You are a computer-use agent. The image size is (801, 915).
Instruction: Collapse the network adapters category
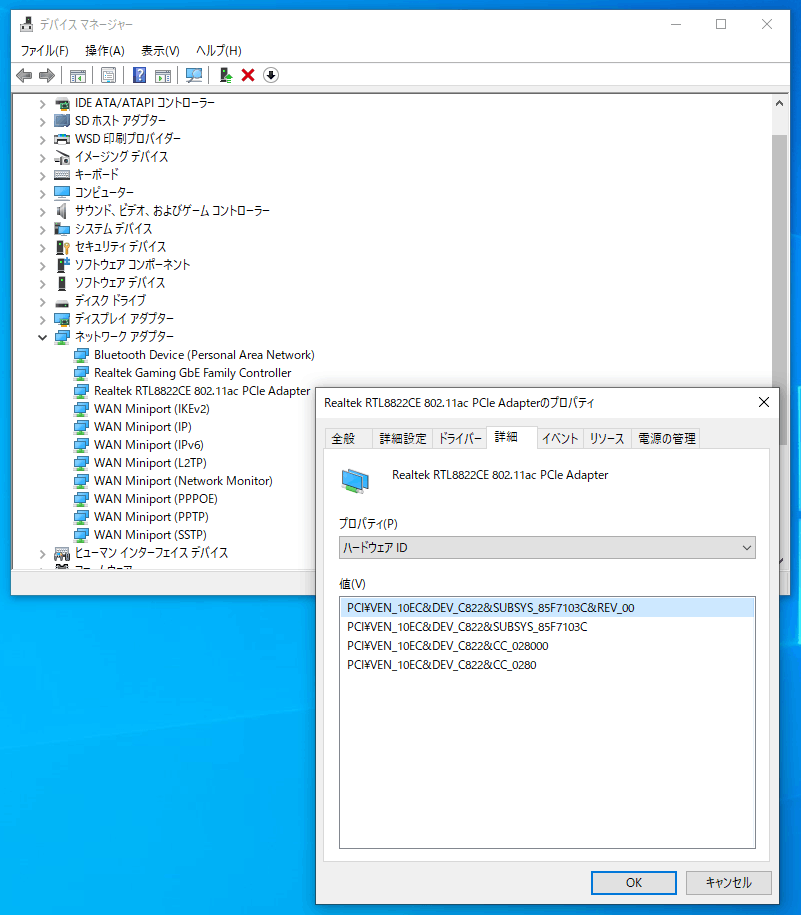pos(42,337)
